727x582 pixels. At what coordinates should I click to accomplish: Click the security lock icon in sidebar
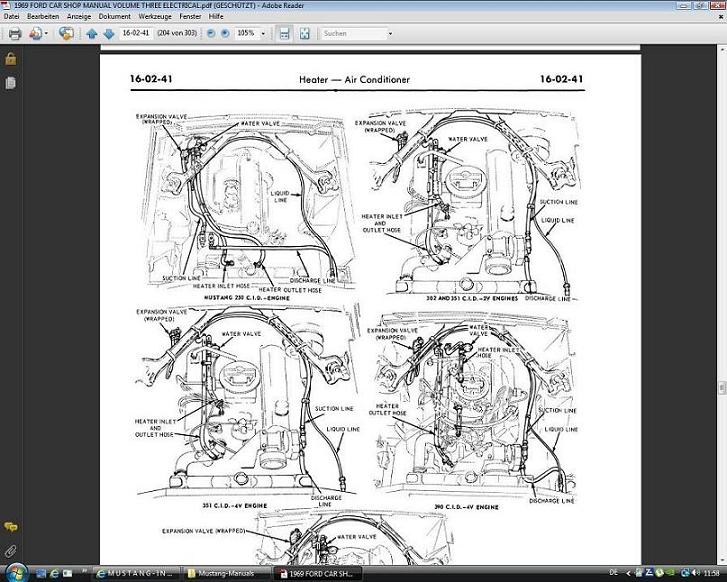pos(11,59)
